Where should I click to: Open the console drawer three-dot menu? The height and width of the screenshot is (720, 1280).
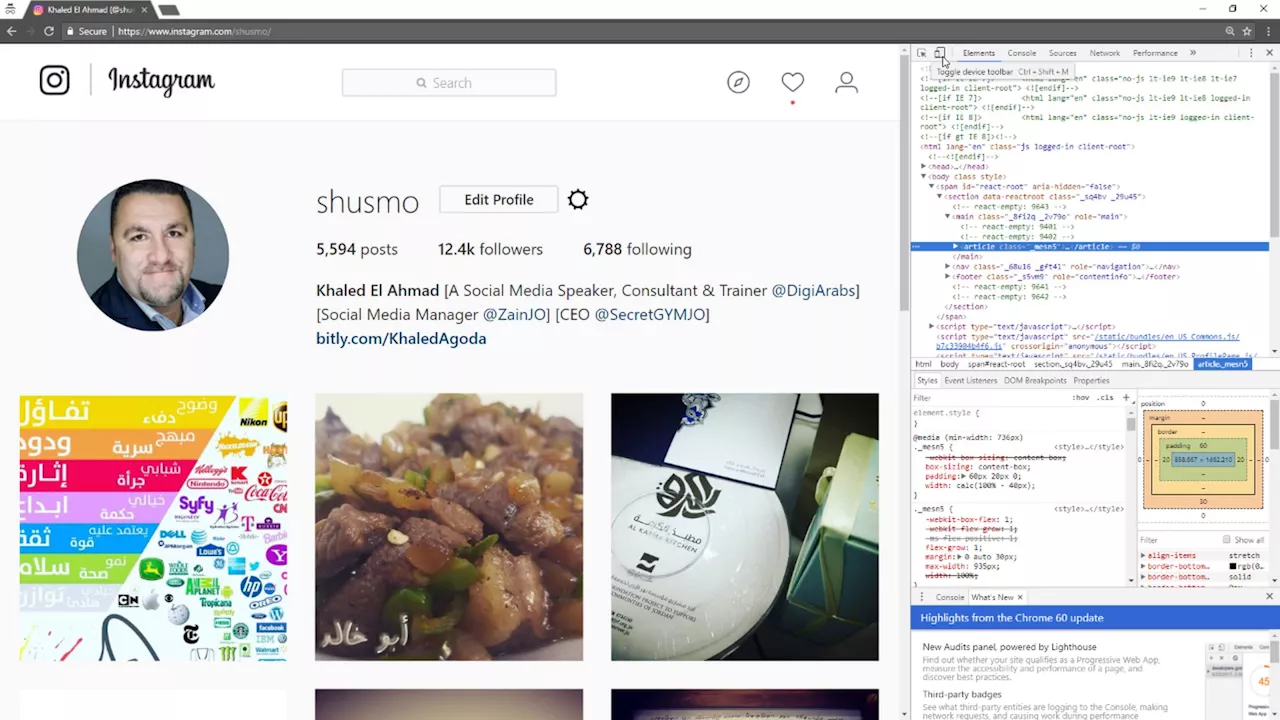921,597
